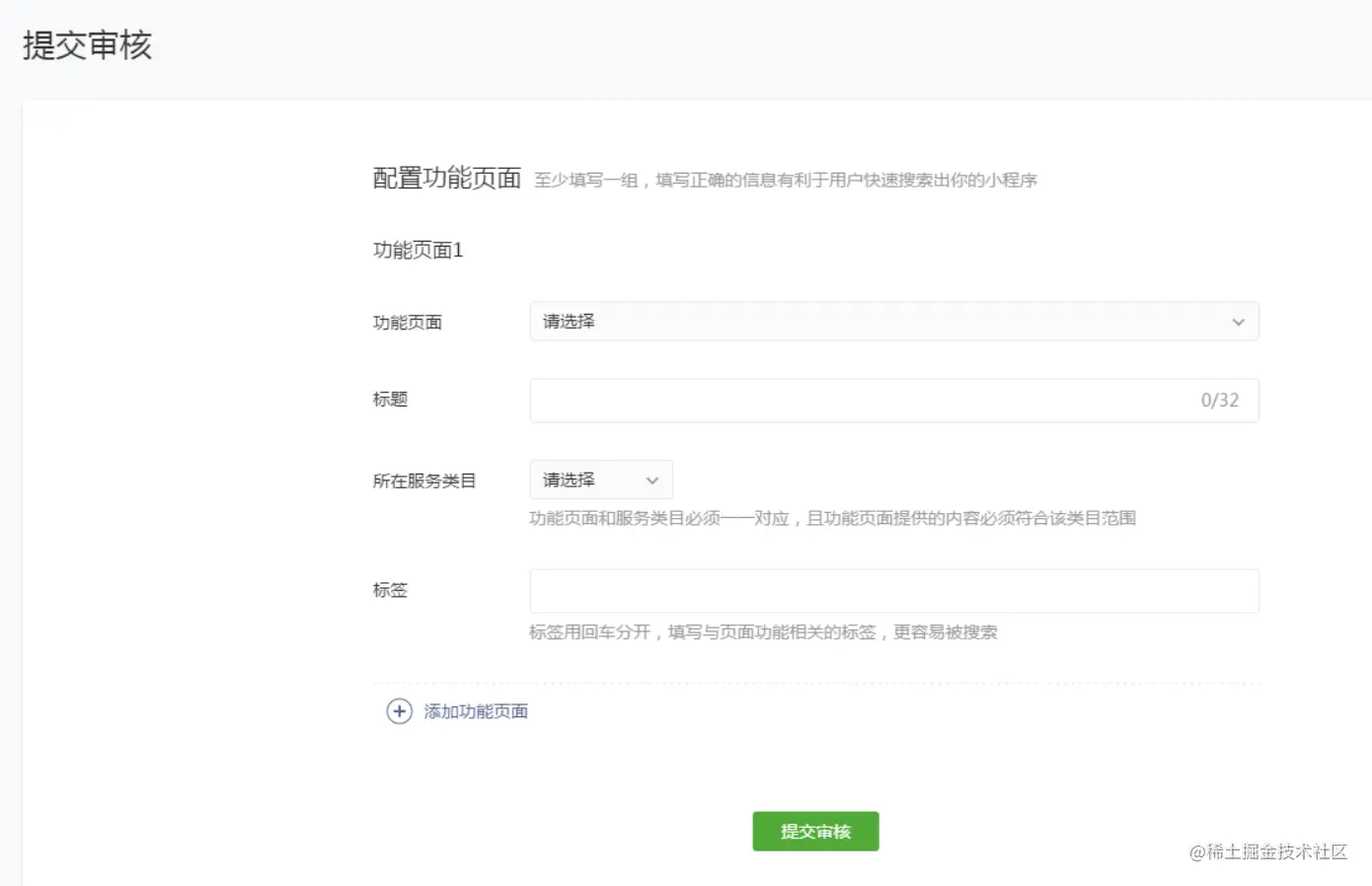Viewport: 1372px width, 886px height.
Task: Click the 所在服务类目 field label
Action: tap(424, 481)
